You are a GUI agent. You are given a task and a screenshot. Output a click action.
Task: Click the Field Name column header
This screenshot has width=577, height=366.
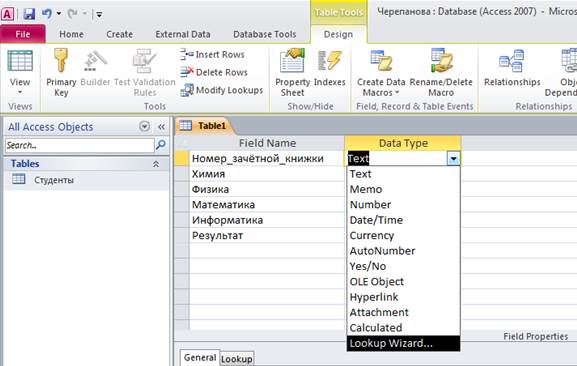tap(267, 143)
